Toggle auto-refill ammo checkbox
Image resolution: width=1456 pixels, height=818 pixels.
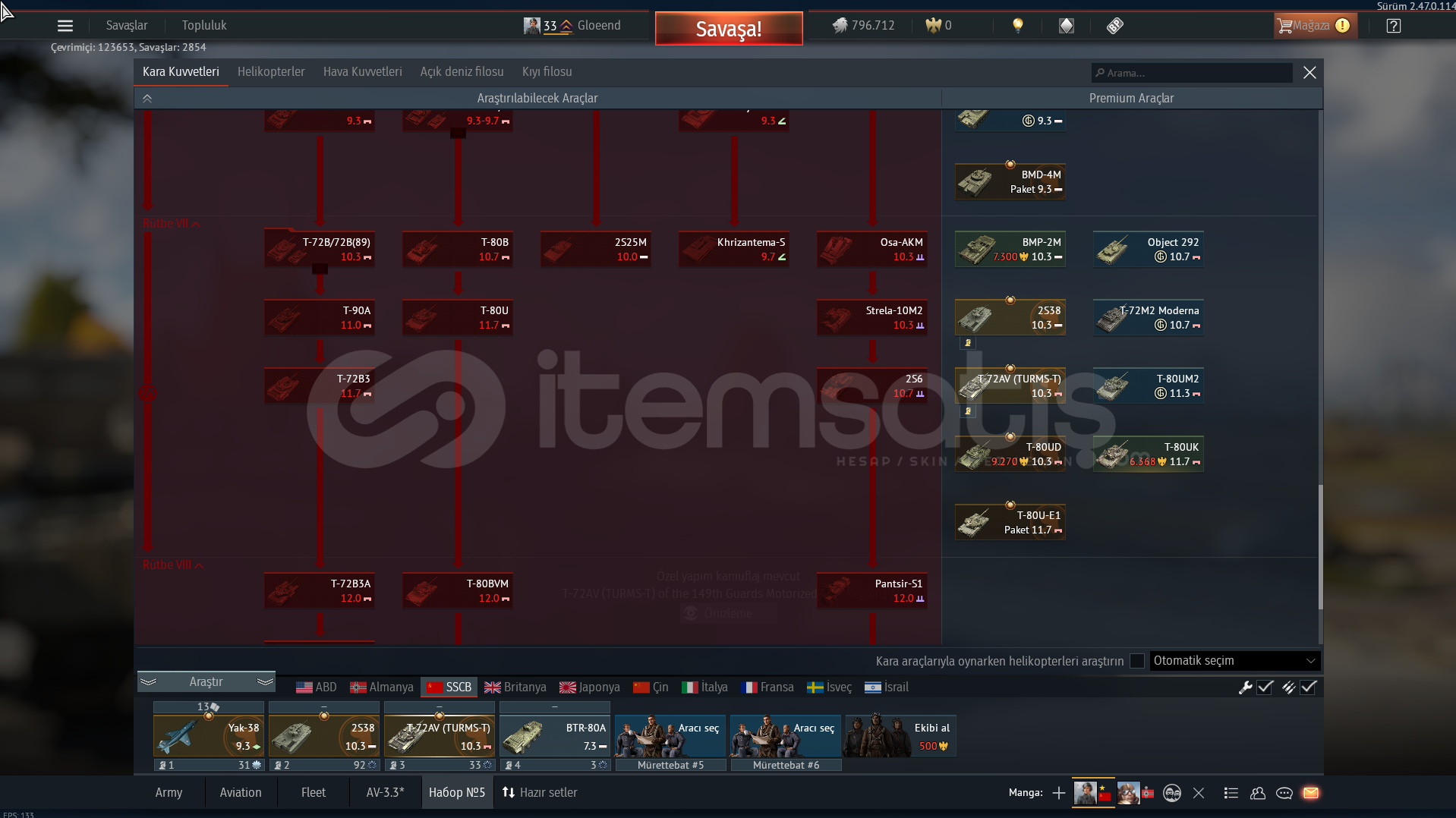[x=1308, y=687]
